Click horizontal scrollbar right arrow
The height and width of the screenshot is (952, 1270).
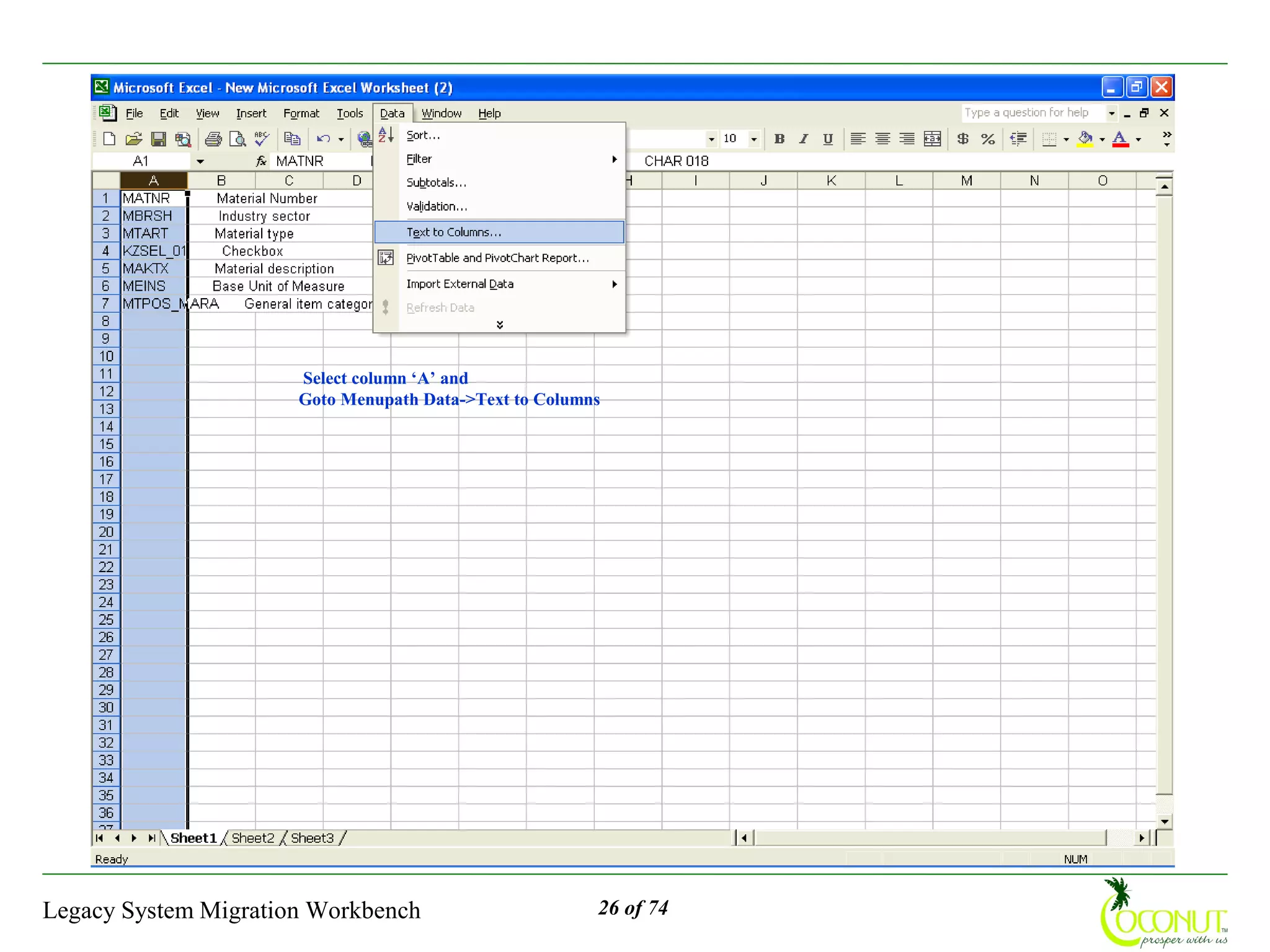pos(1141,838)
